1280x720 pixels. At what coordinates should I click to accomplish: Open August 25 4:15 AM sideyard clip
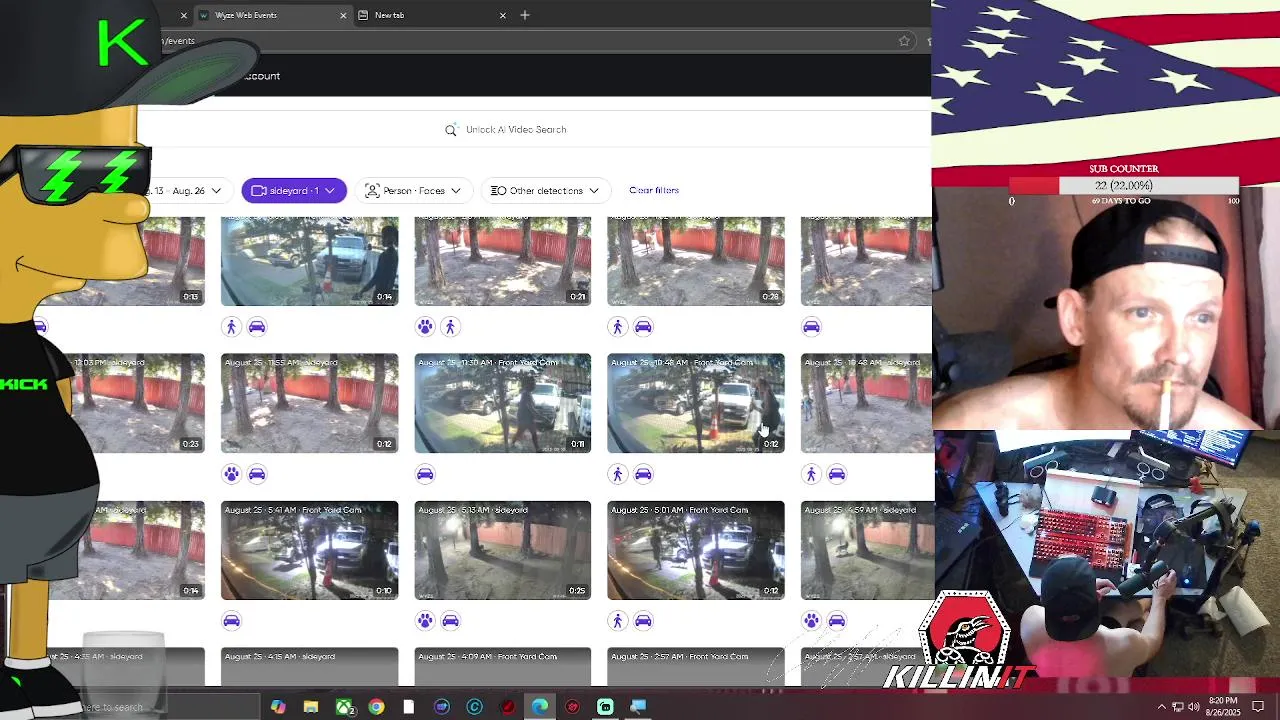tap(309, 667)
